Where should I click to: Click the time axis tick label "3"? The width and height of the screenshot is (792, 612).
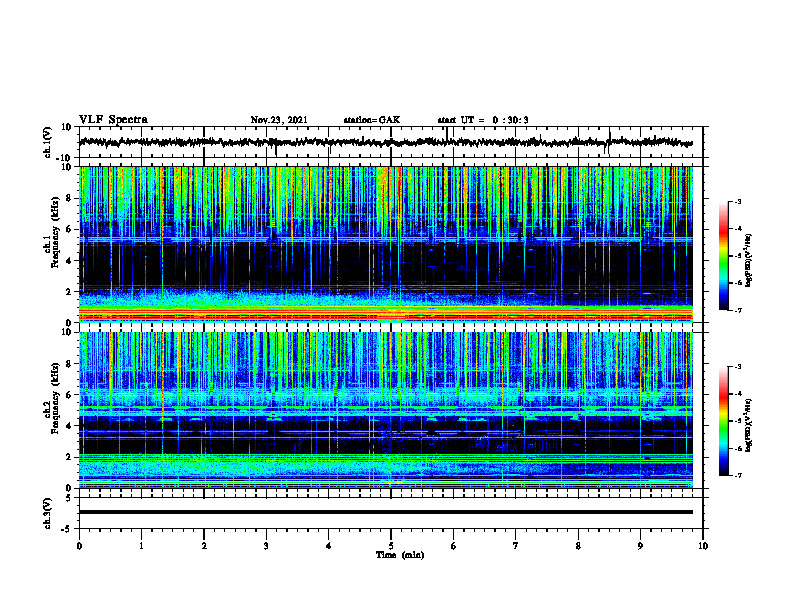[x=266, y=546]
